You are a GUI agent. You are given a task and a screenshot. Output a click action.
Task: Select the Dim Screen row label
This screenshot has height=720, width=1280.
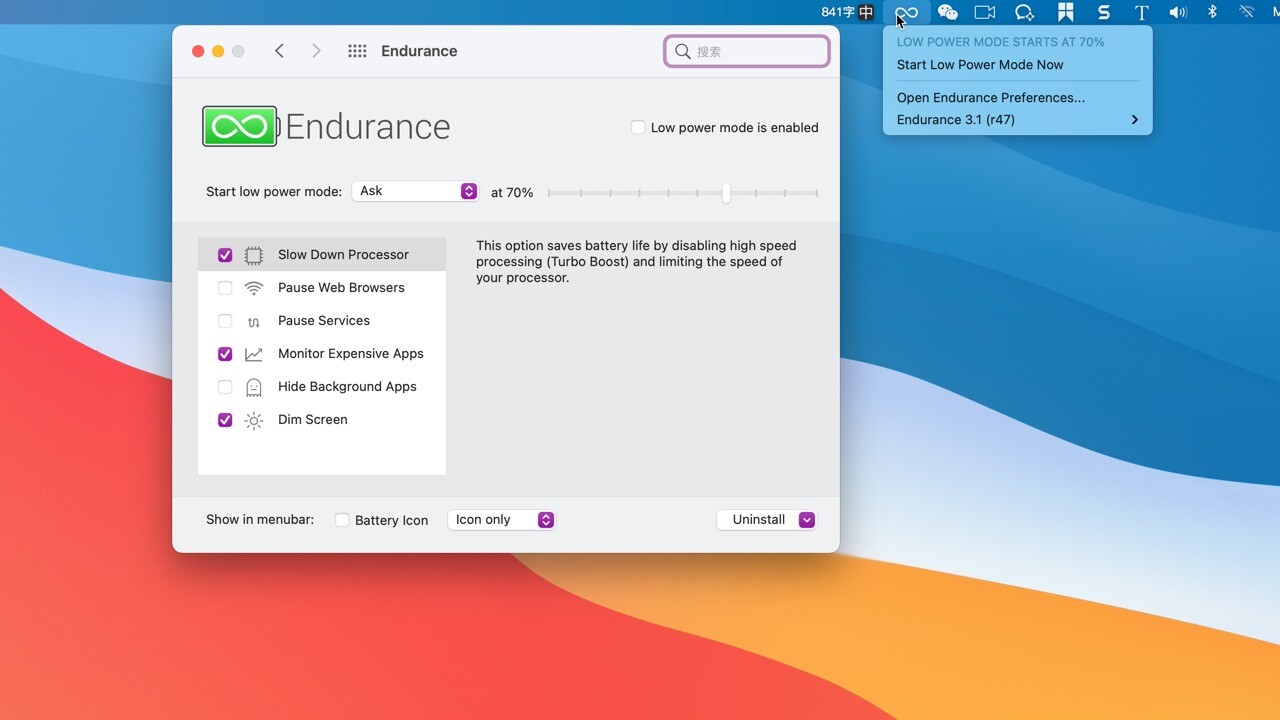pyautogui.click(x=313, y=420)
